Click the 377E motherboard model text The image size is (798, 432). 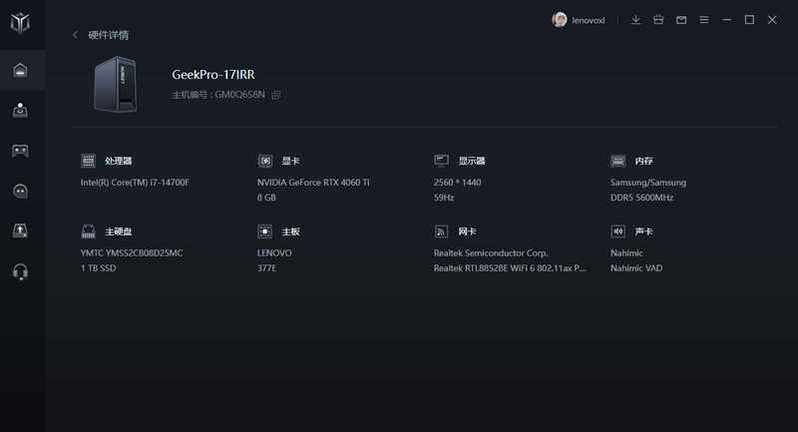pyautogui.click(x=267, y=268)
